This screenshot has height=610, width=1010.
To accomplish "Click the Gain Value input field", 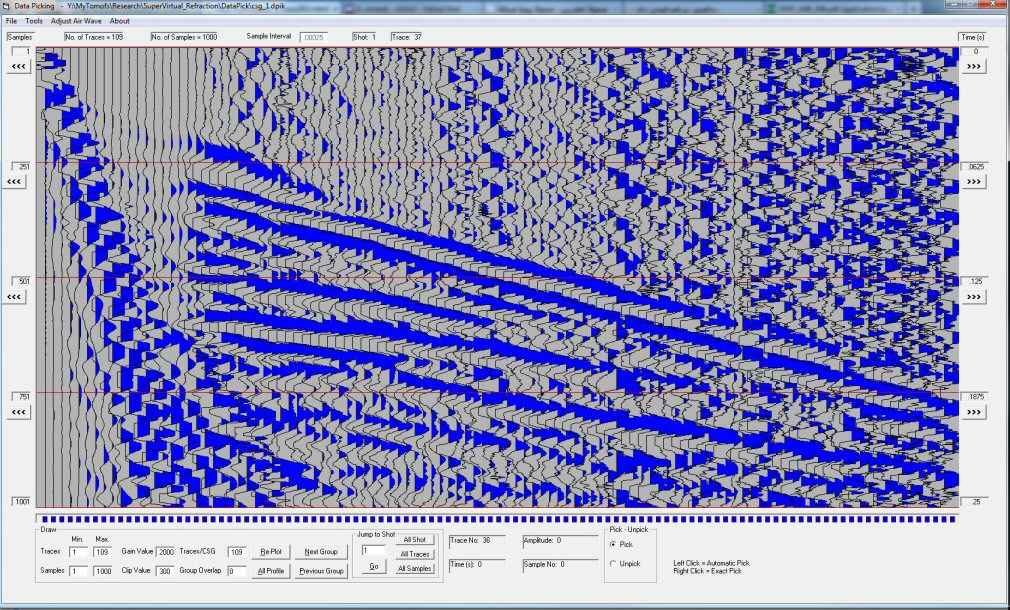I will [165, 552].
